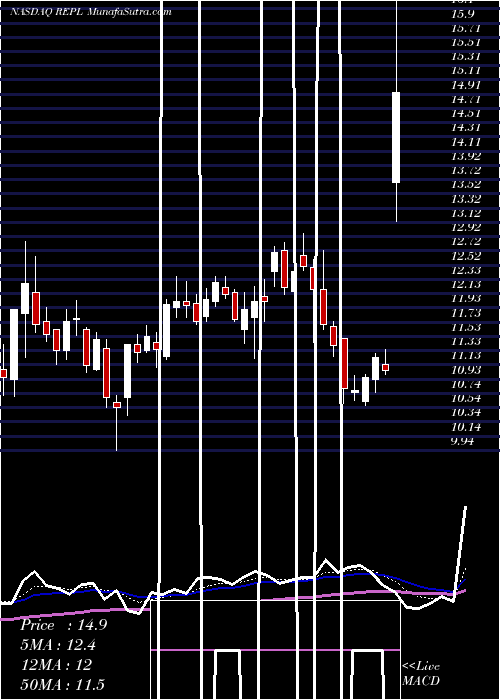This screenshot has height=700, width=500.
Task: Click the 14.11 price axis label
Action: coord(466,142)
